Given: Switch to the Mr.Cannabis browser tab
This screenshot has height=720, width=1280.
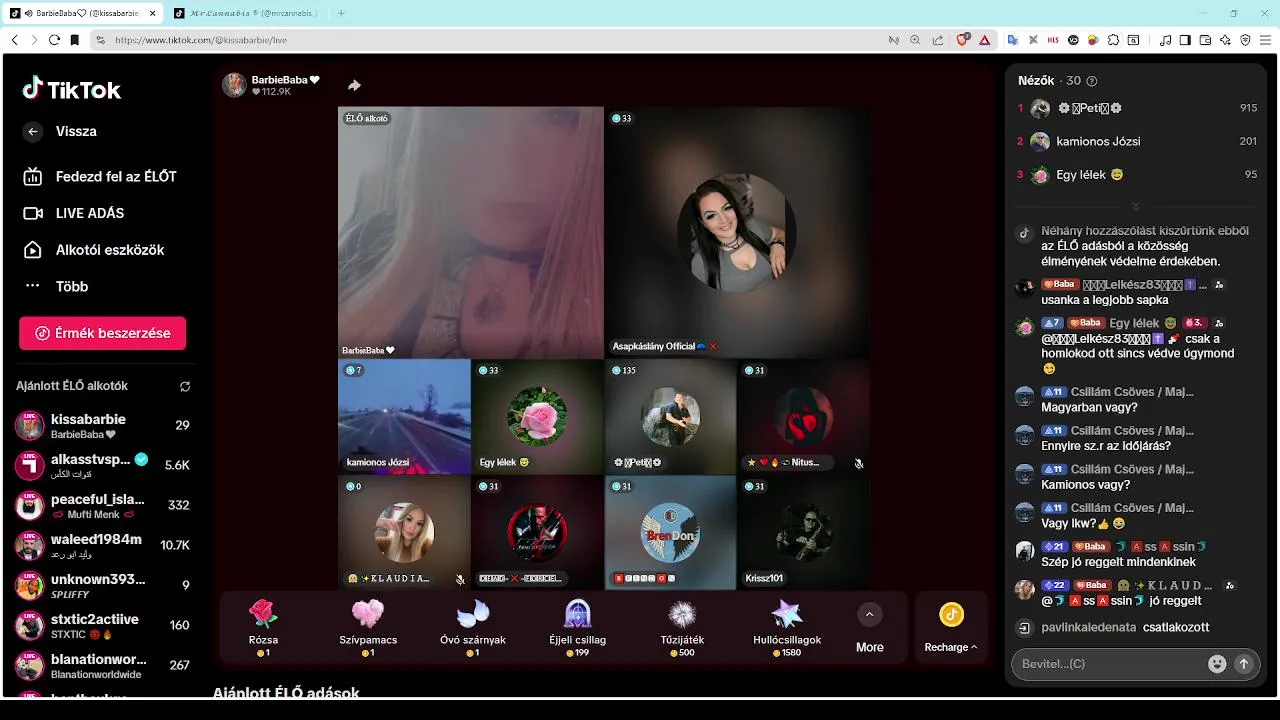Looking at the screenshot, I should pos(247,13).
